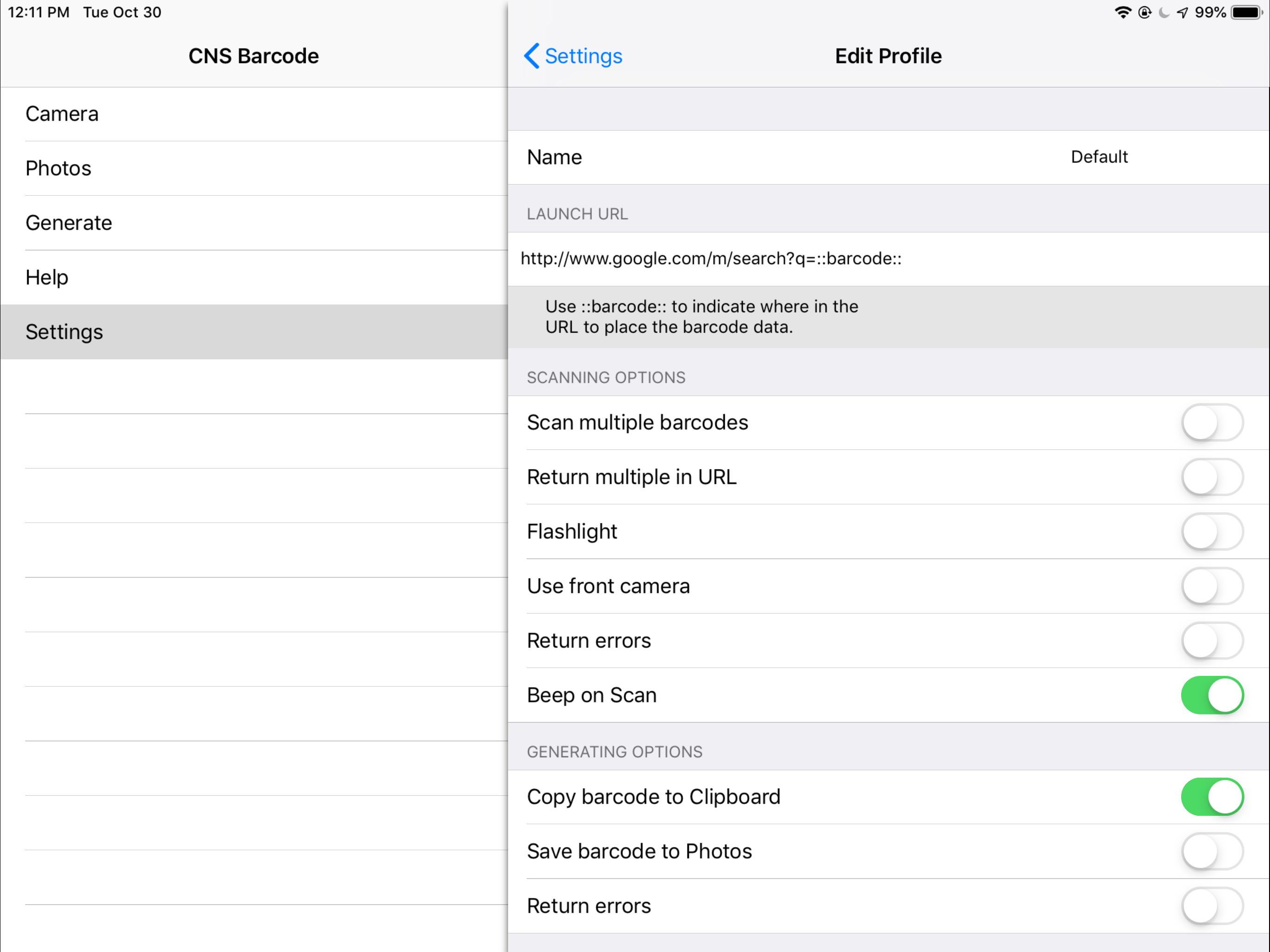Open Help in the sidebar
1270x952 pixels.
coord(254,278)
